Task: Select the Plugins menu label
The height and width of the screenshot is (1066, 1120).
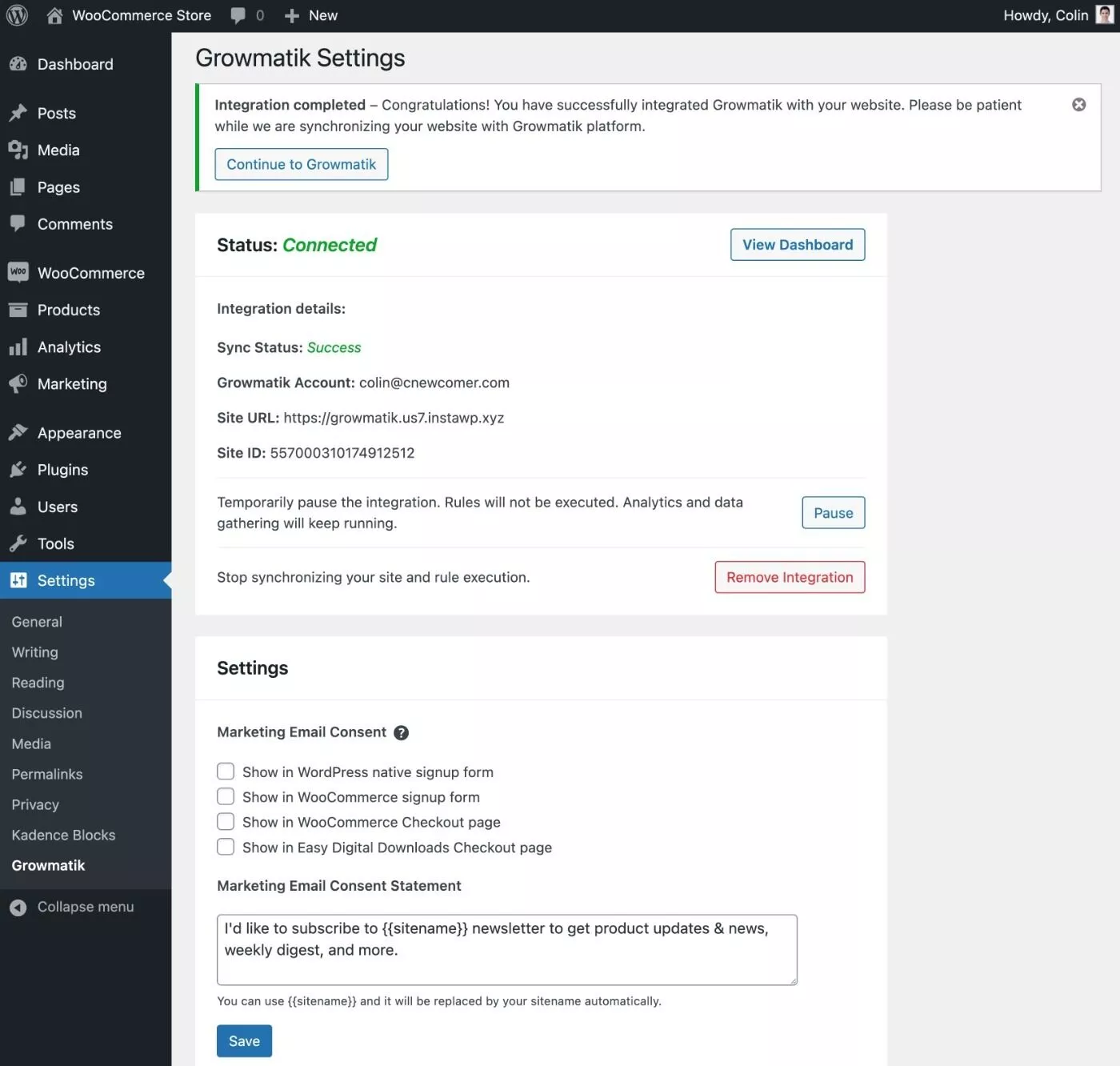Action: point(62,470)
